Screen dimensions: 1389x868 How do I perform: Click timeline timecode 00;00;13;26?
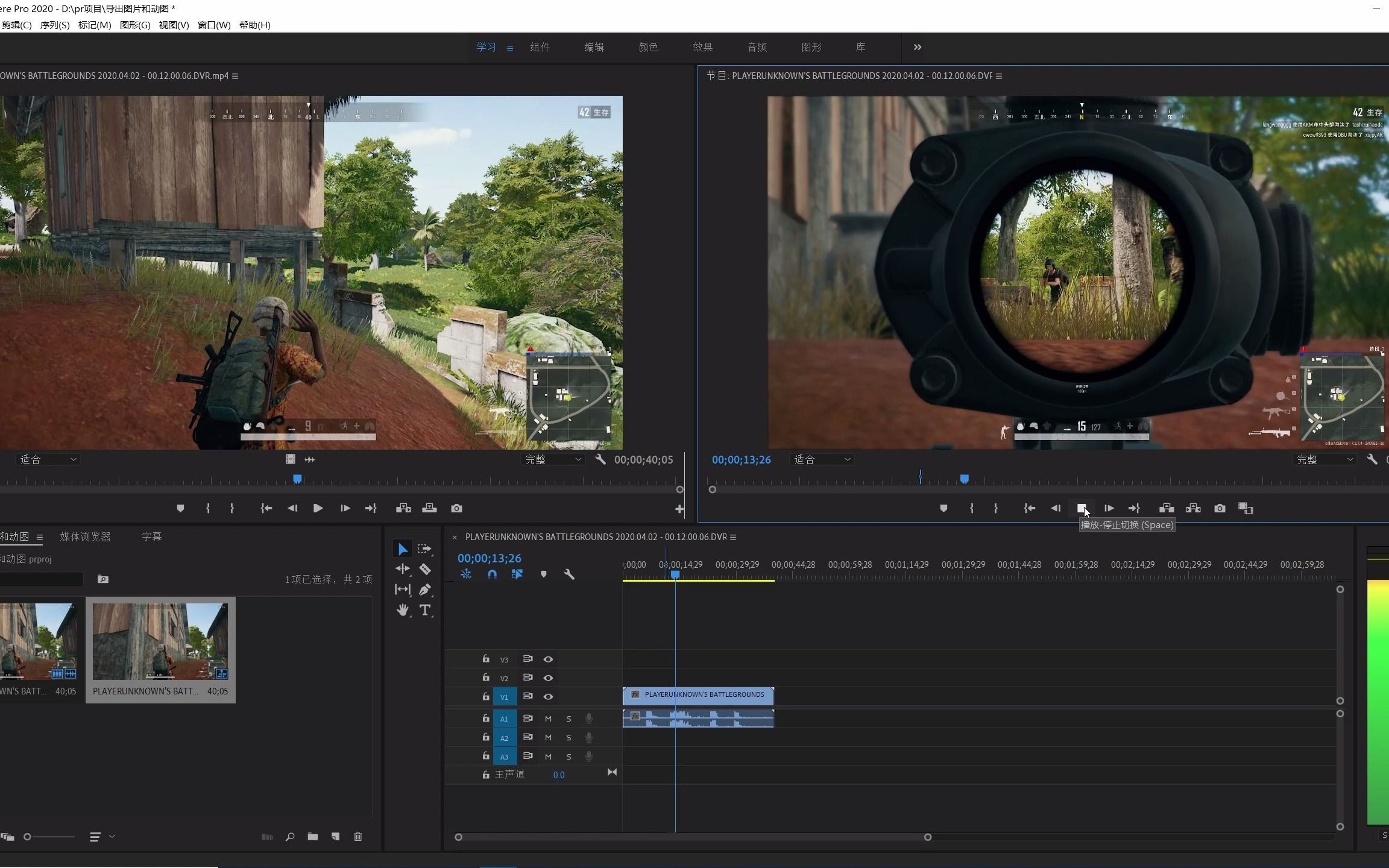(489, 558)
